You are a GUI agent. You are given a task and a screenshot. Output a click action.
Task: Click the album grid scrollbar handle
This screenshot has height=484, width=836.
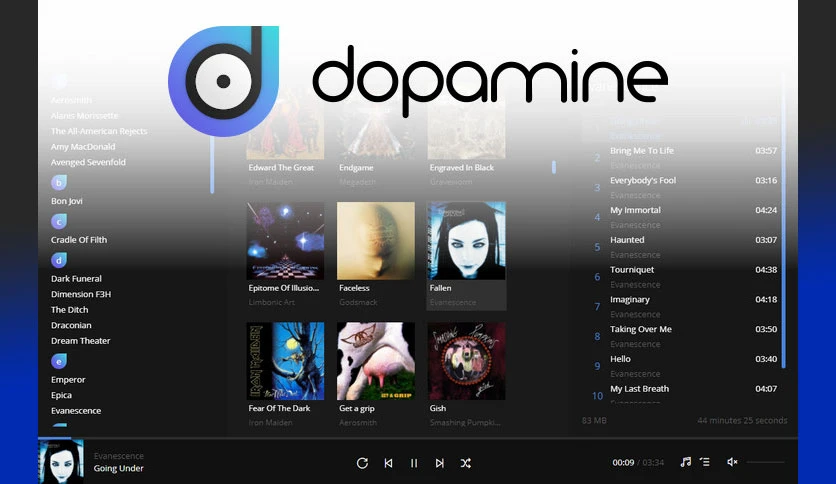point(553,167)
